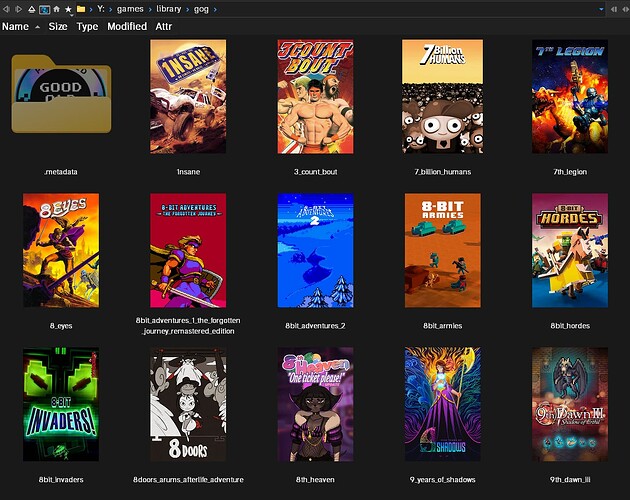Click the 8doors_arums_afterlife_adventure thumbnail
Screen dimensions: 630x500
[x=188, y=405]
